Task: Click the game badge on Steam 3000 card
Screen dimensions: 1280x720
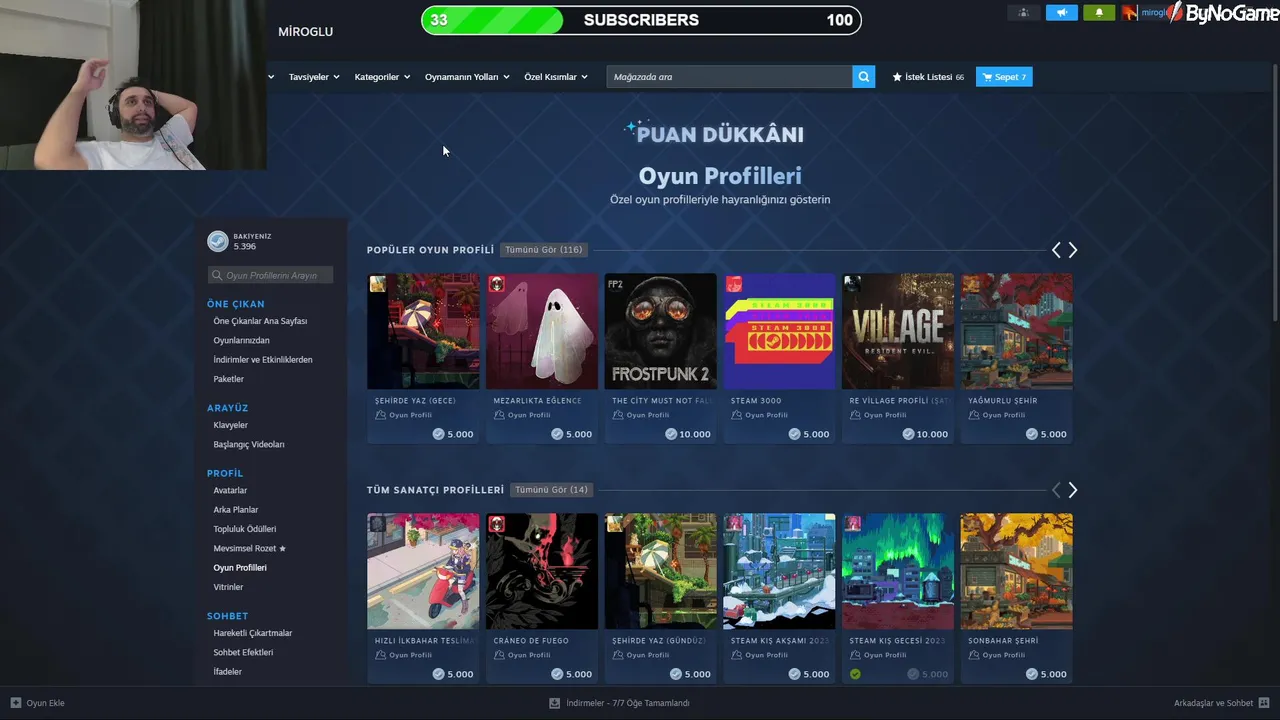Action: pyautogui.click(x=734, y=284)
